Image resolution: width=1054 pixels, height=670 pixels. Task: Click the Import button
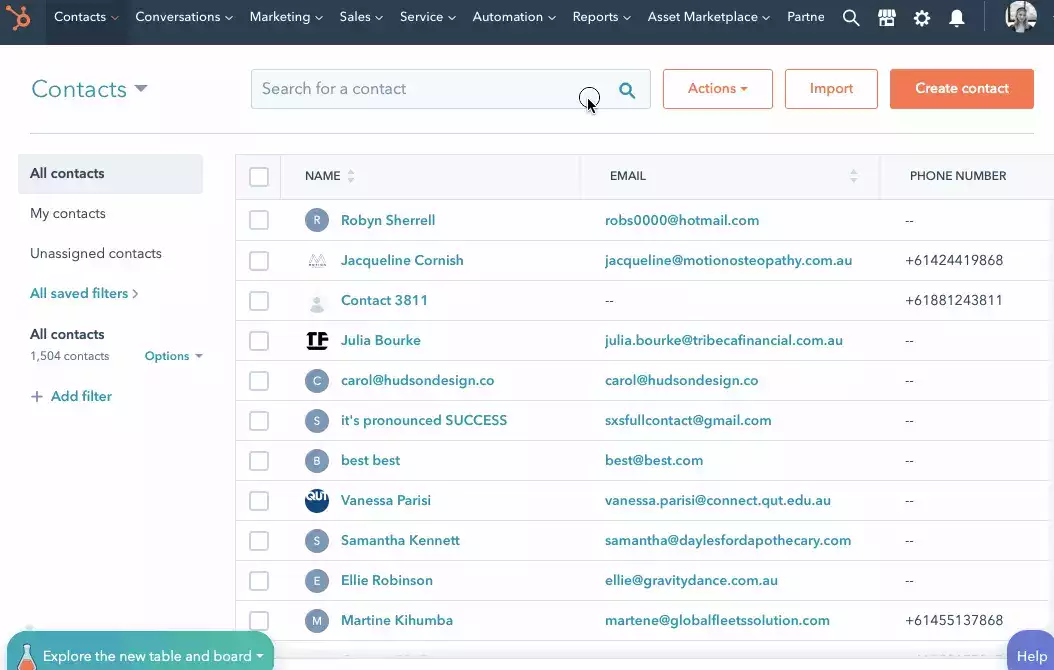click(x=831, y=89)
